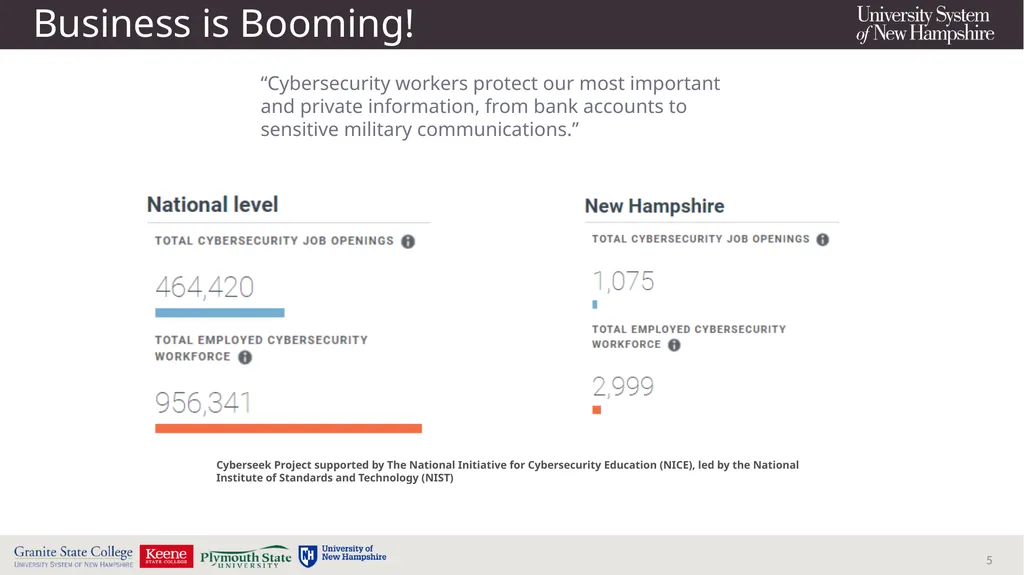The width and height of the screenshot is (1024, 575).
Task: Select the 1,075 New Hampshire openings number
Action: click(x=623, y=281)
